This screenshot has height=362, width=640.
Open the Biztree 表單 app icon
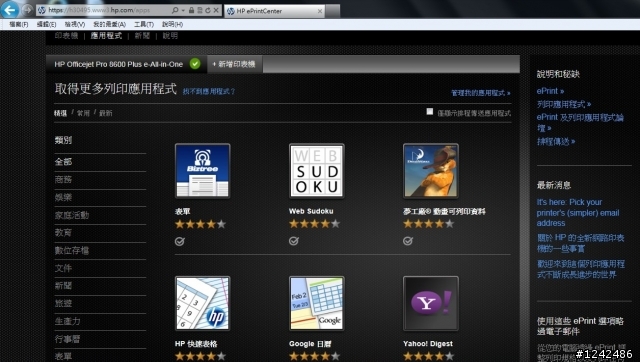tap(202, 171)
